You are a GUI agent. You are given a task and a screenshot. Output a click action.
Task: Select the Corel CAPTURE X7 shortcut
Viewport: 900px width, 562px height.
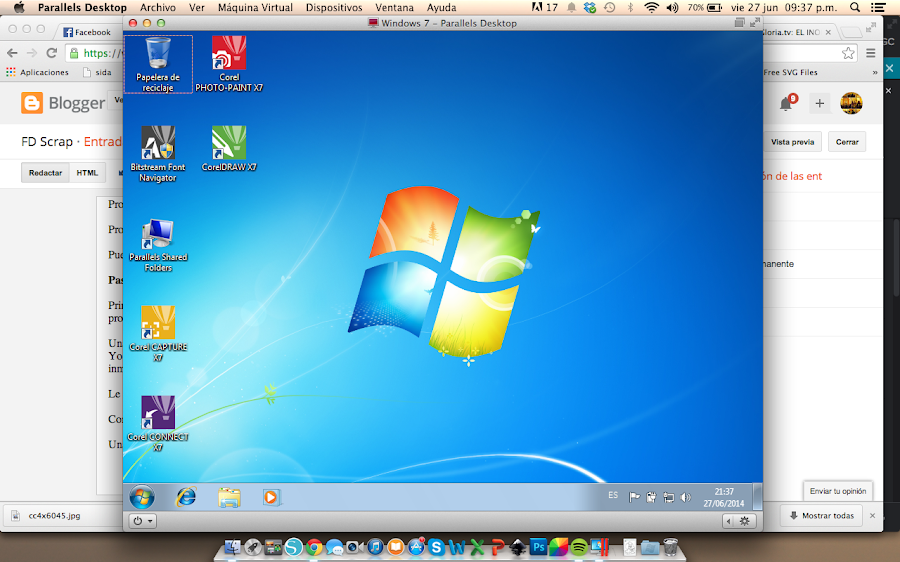click(x=158, y=334)
